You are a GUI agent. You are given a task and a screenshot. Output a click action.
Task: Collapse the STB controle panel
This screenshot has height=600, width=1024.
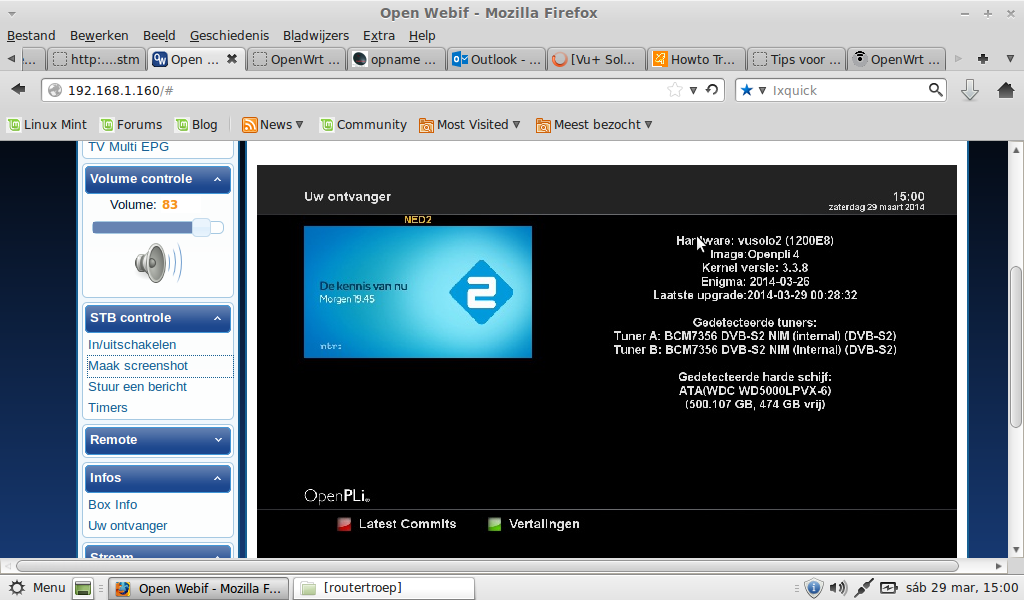(217, 318)
